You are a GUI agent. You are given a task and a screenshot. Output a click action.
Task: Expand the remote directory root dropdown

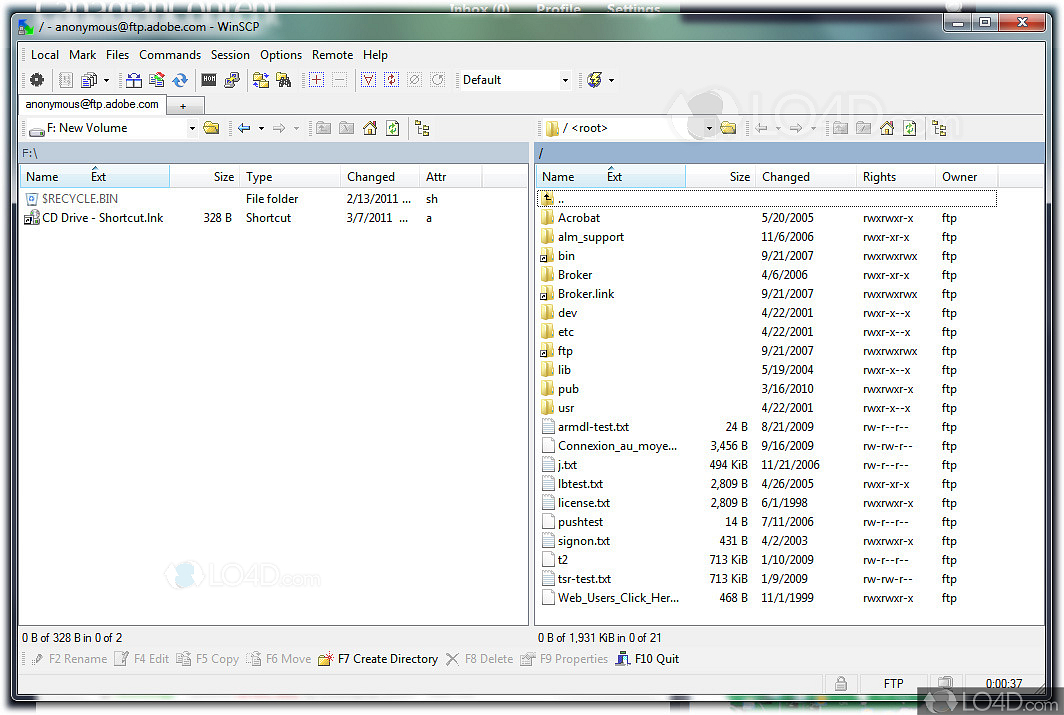pyautogui.click(x=709, y=128)
